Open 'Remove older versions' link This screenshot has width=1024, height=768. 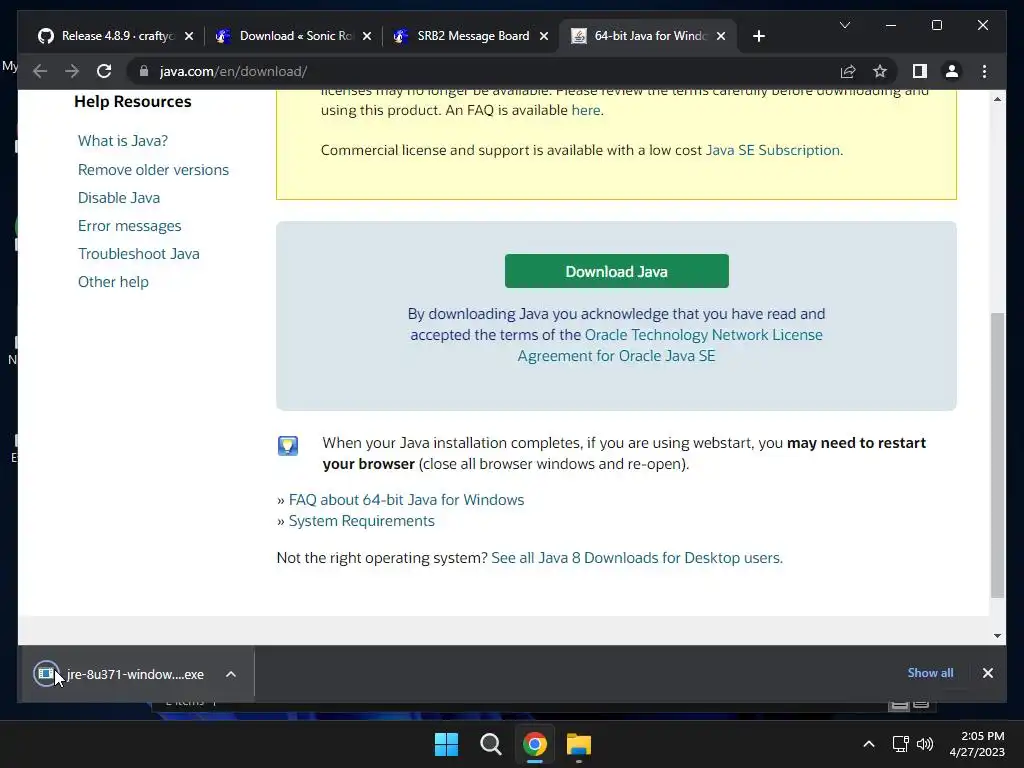pos(153,170)
